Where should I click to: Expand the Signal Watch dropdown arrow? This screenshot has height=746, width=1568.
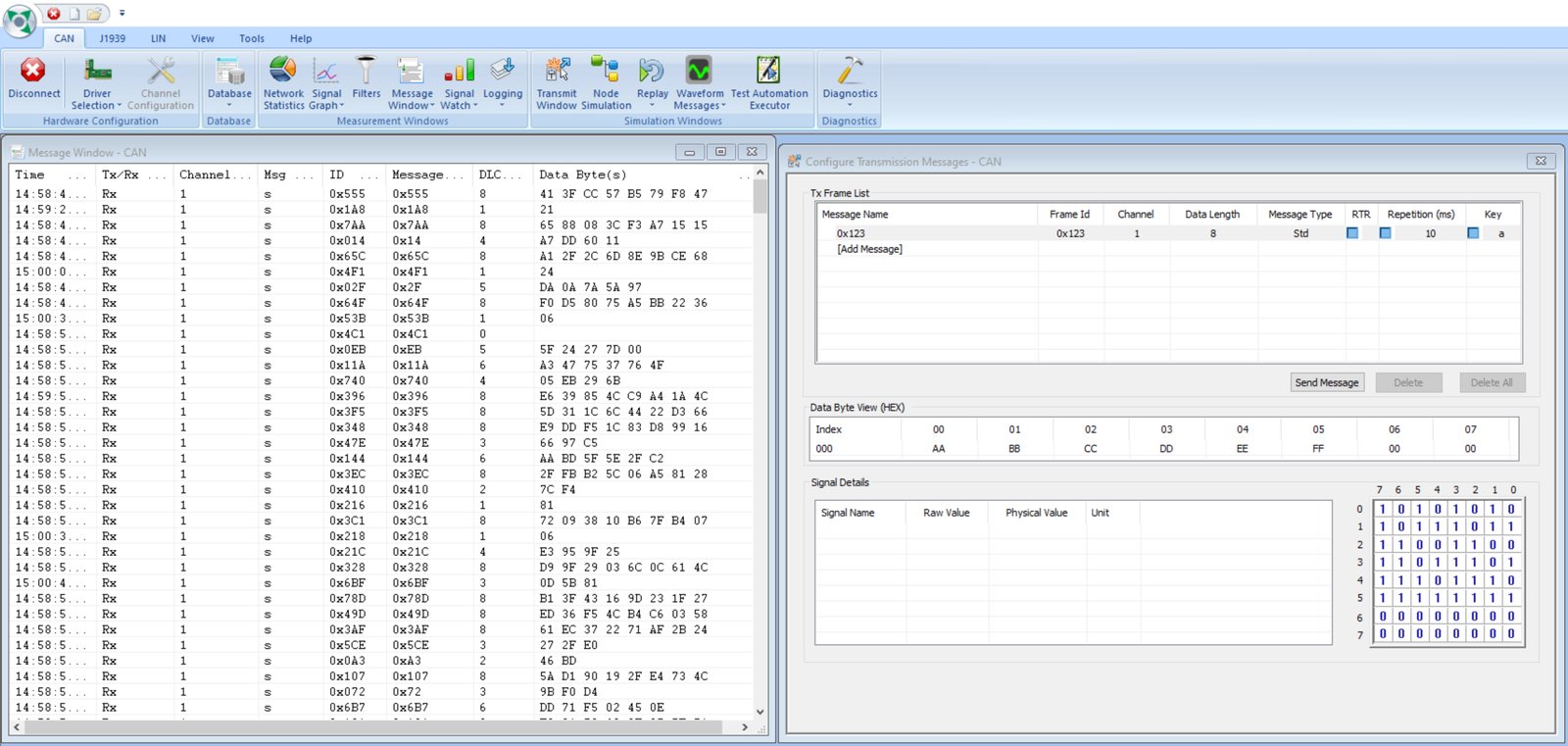[475, 106]
